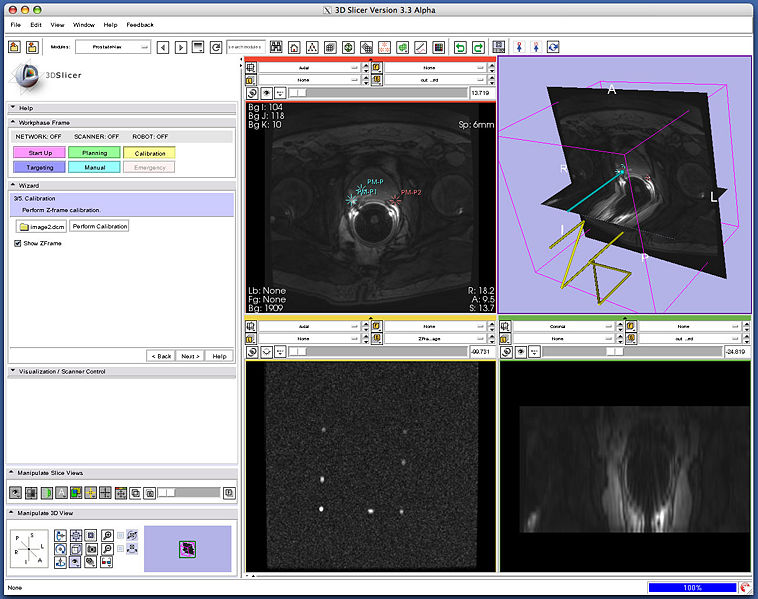The width and height of the screenshot is (758, 599).
Task: Click the zoom-in magnifier in 3D View panel
Action: coord(107,535)
